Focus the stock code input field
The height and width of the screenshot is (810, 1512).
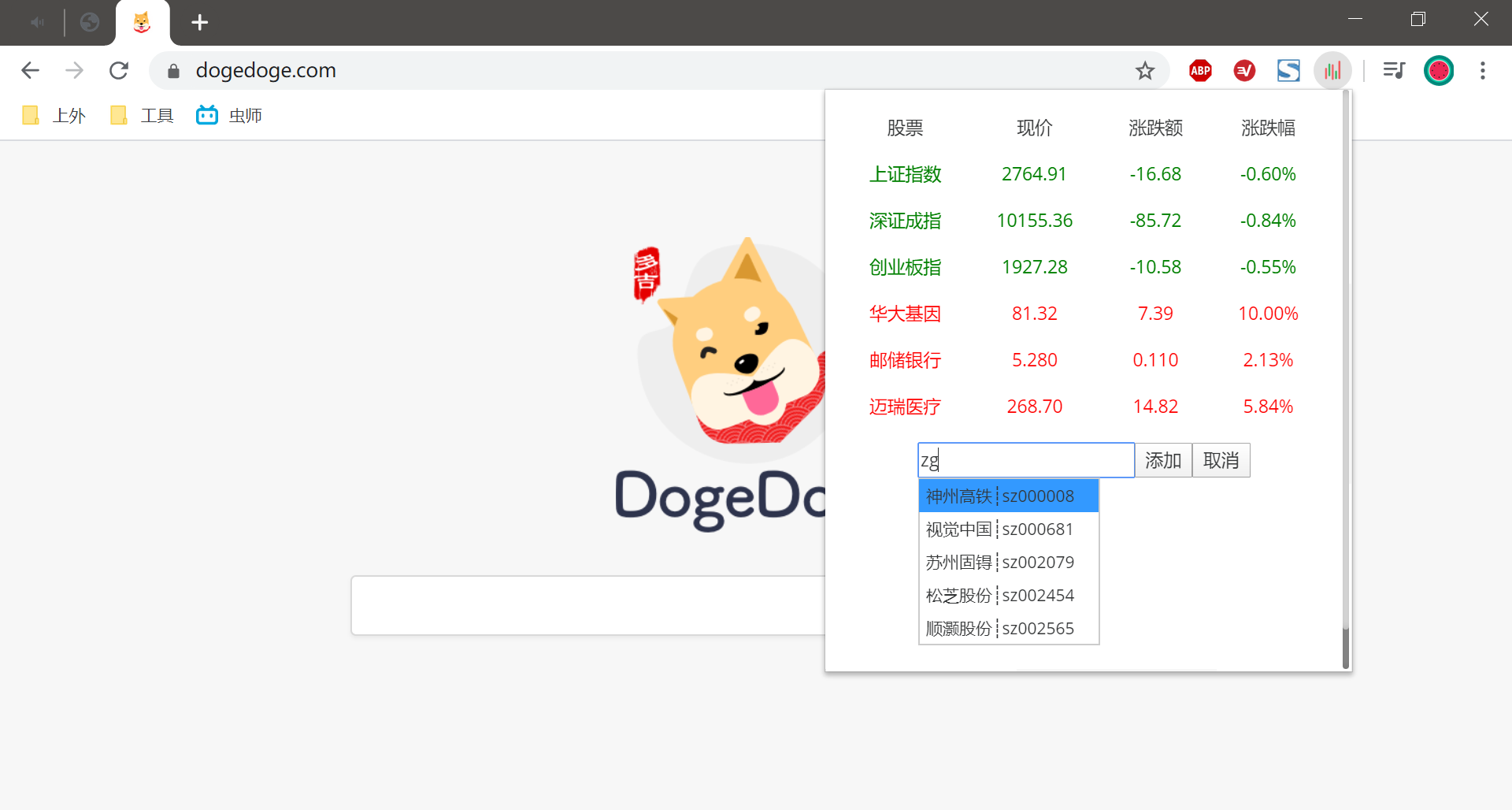click(x=1026, y=460)
